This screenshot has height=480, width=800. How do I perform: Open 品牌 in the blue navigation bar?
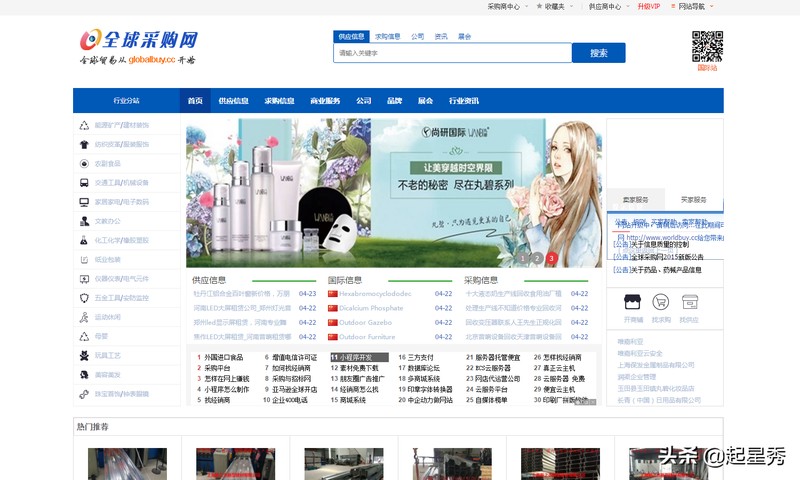pyautogui.click(x=394, y=100)
